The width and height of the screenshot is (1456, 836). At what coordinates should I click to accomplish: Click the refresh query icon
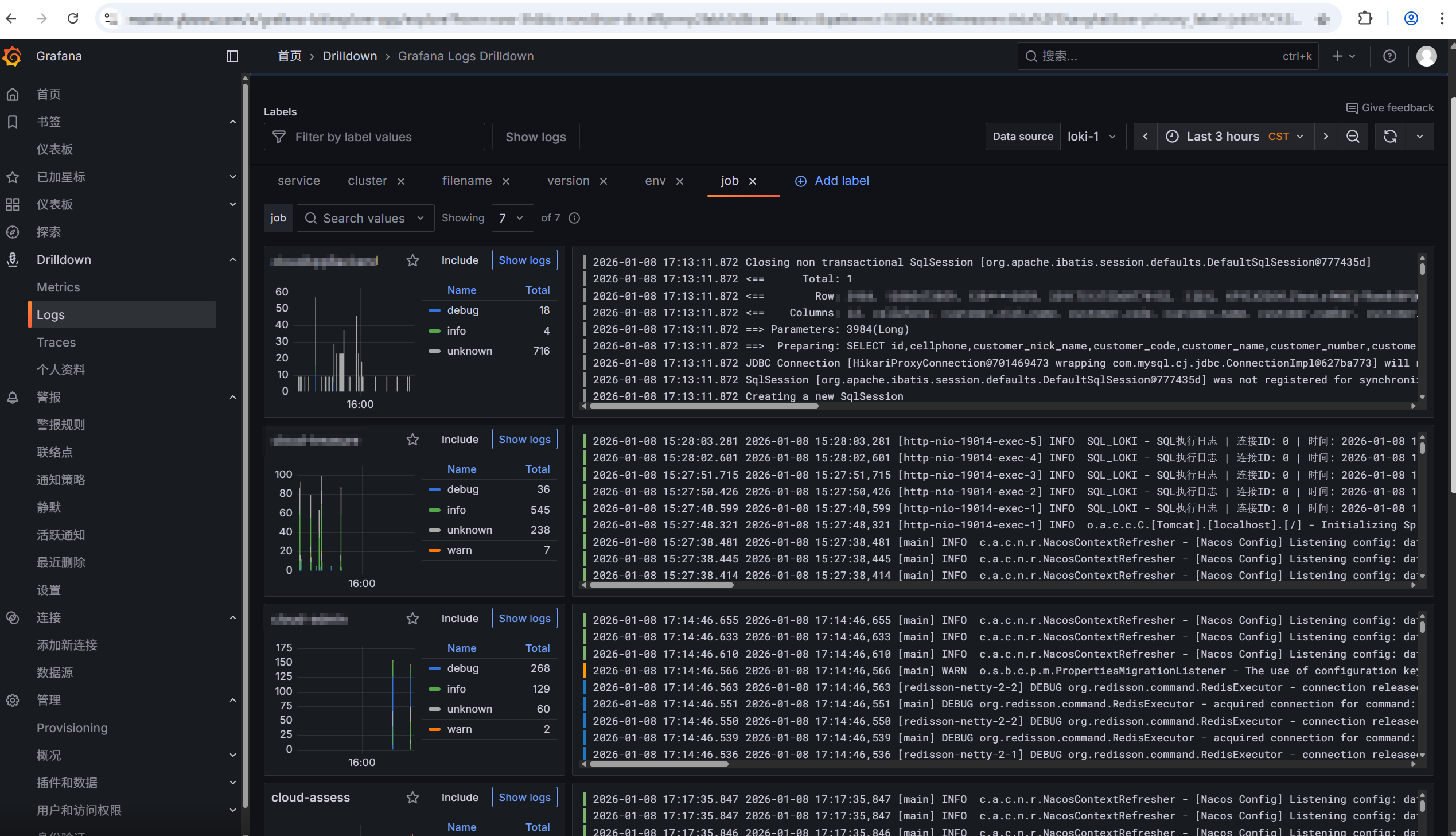(1389, 137)
